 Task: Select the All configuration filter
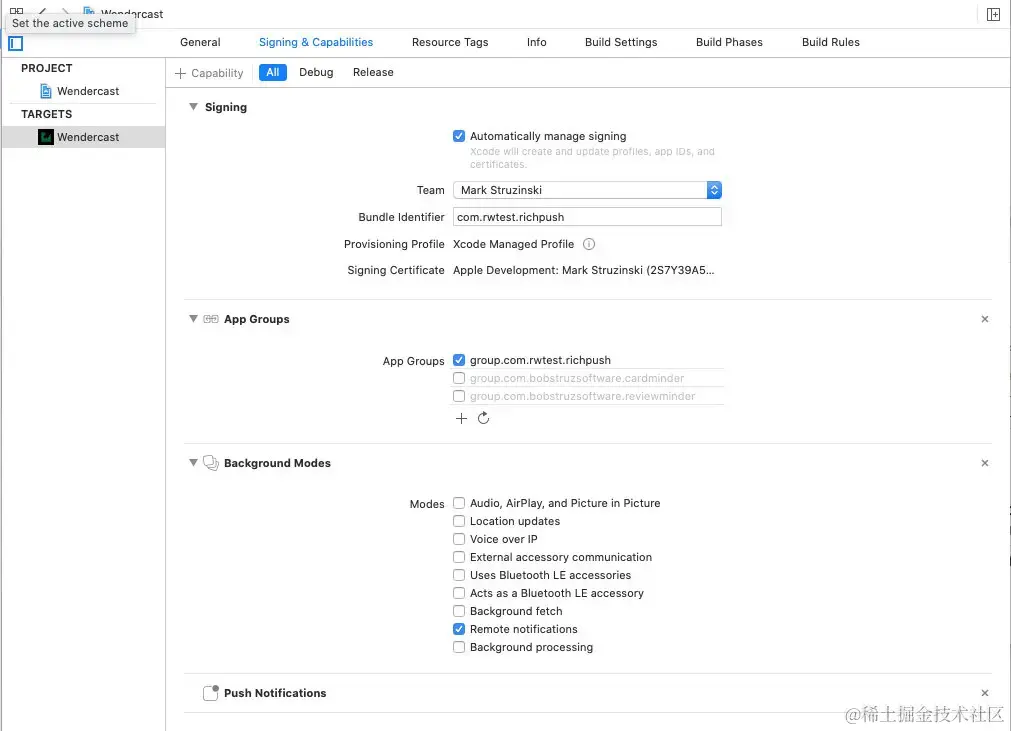[273, 72]
